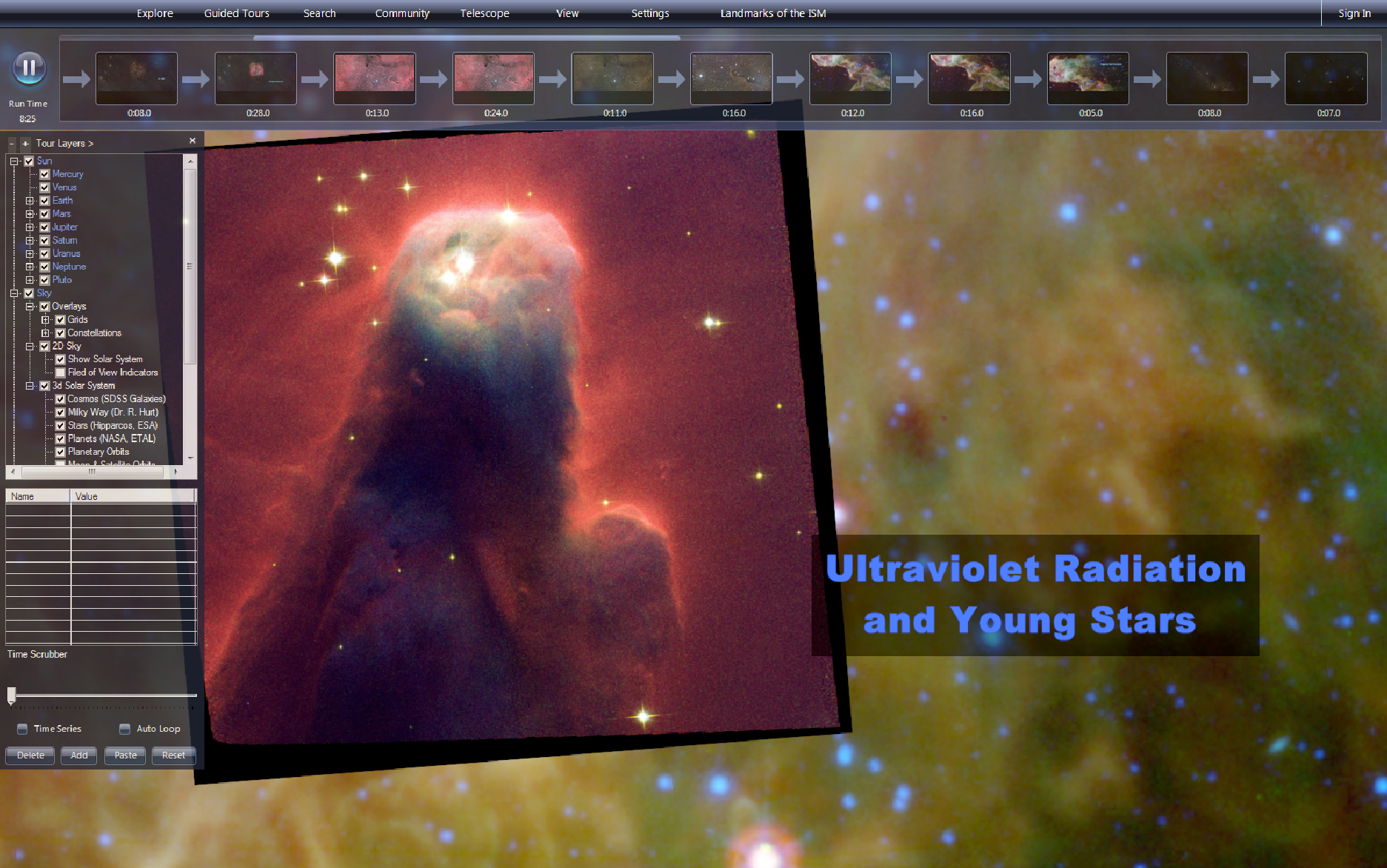
Task: Uncheck Cosmos (SDSS Galaxies) checkbox
Action: tap(61, 399)
